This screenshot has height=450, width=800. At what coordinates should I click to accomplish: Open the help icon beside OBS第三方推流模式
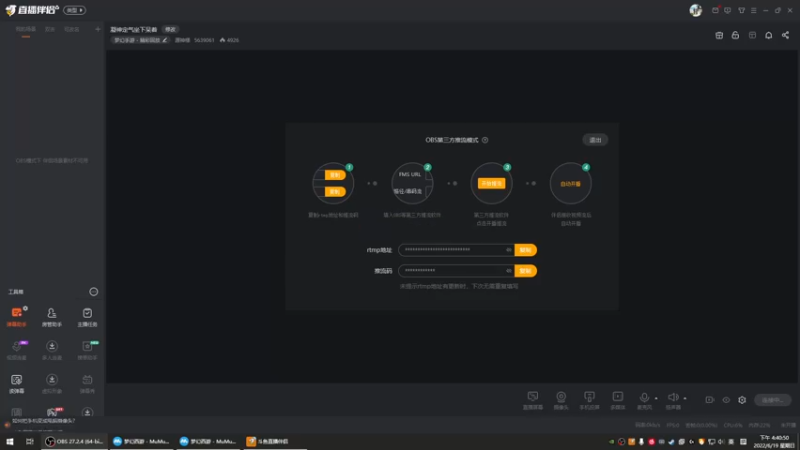tap(485, 140)
